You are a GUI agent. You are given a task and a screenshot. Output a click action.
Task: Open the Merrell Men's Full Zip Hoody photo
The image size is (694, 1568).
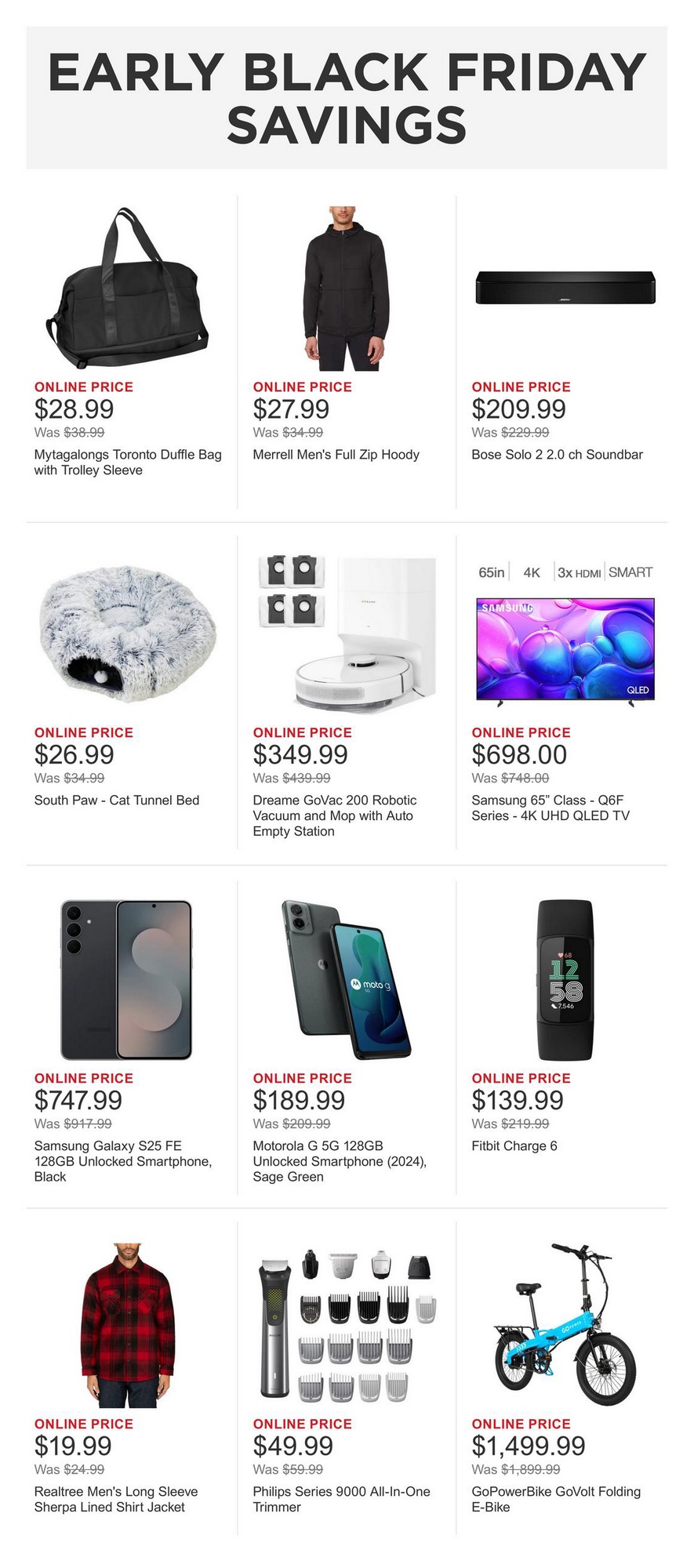click(x=346, y=289)
